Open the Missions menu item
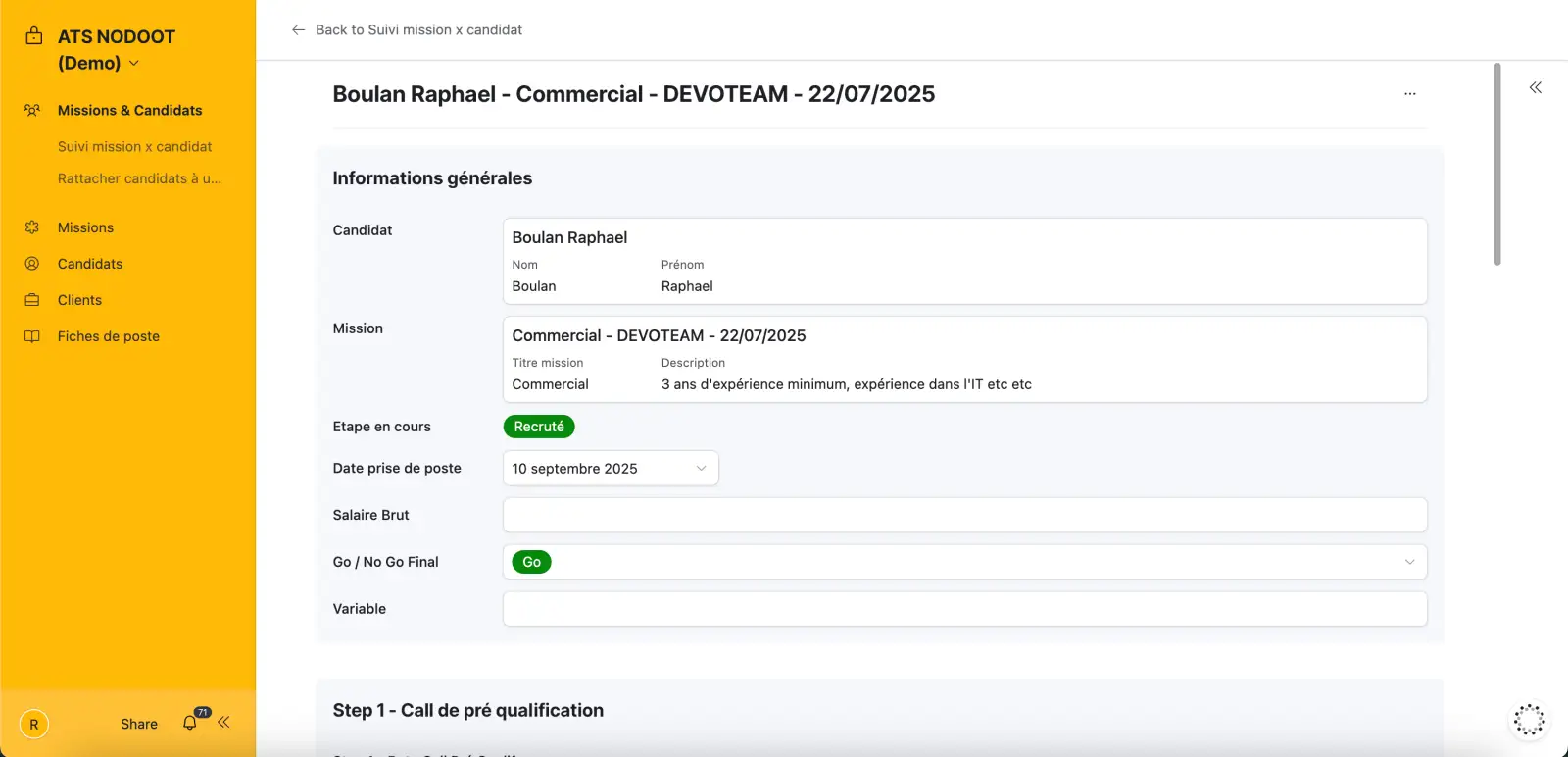 [x=85, y=227]
